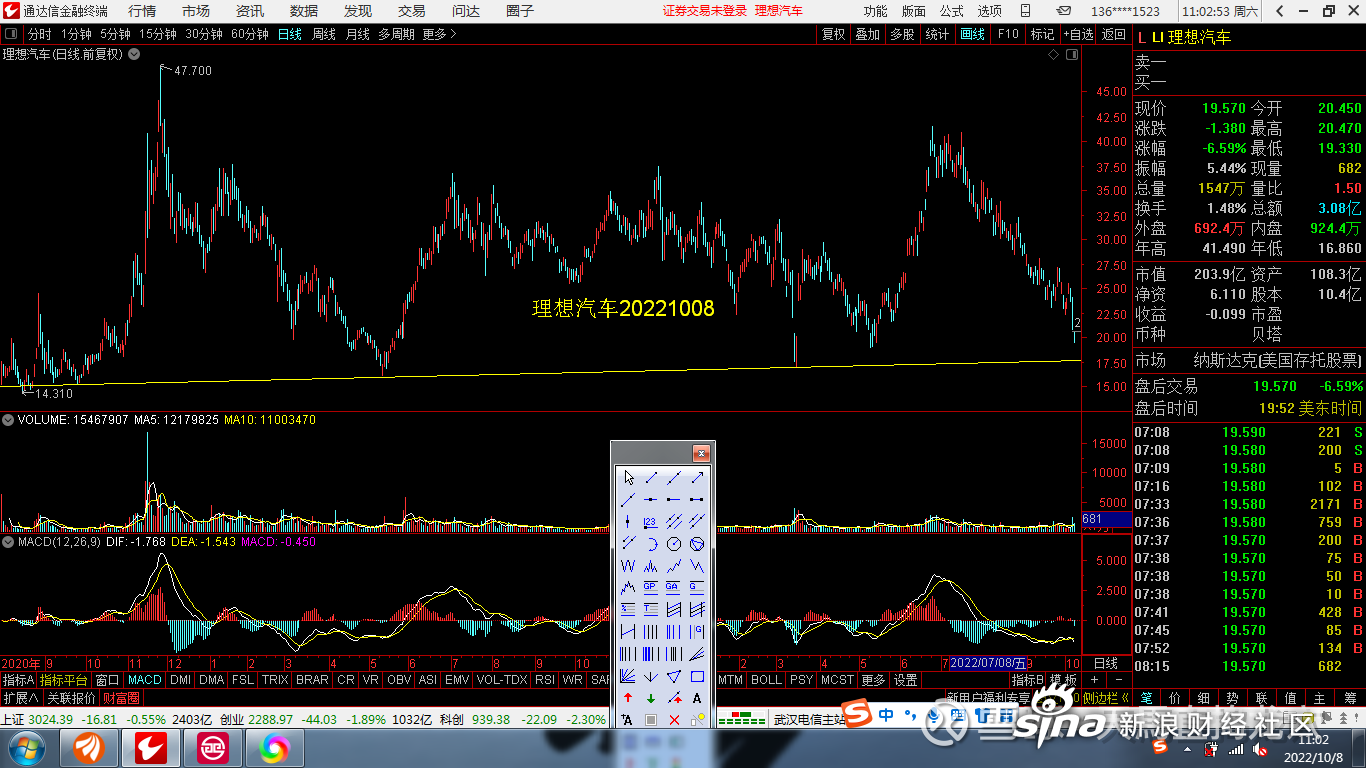Open the red bird app on taskbar
Screen dimensions: 1366x768
(x=153, y=747)
